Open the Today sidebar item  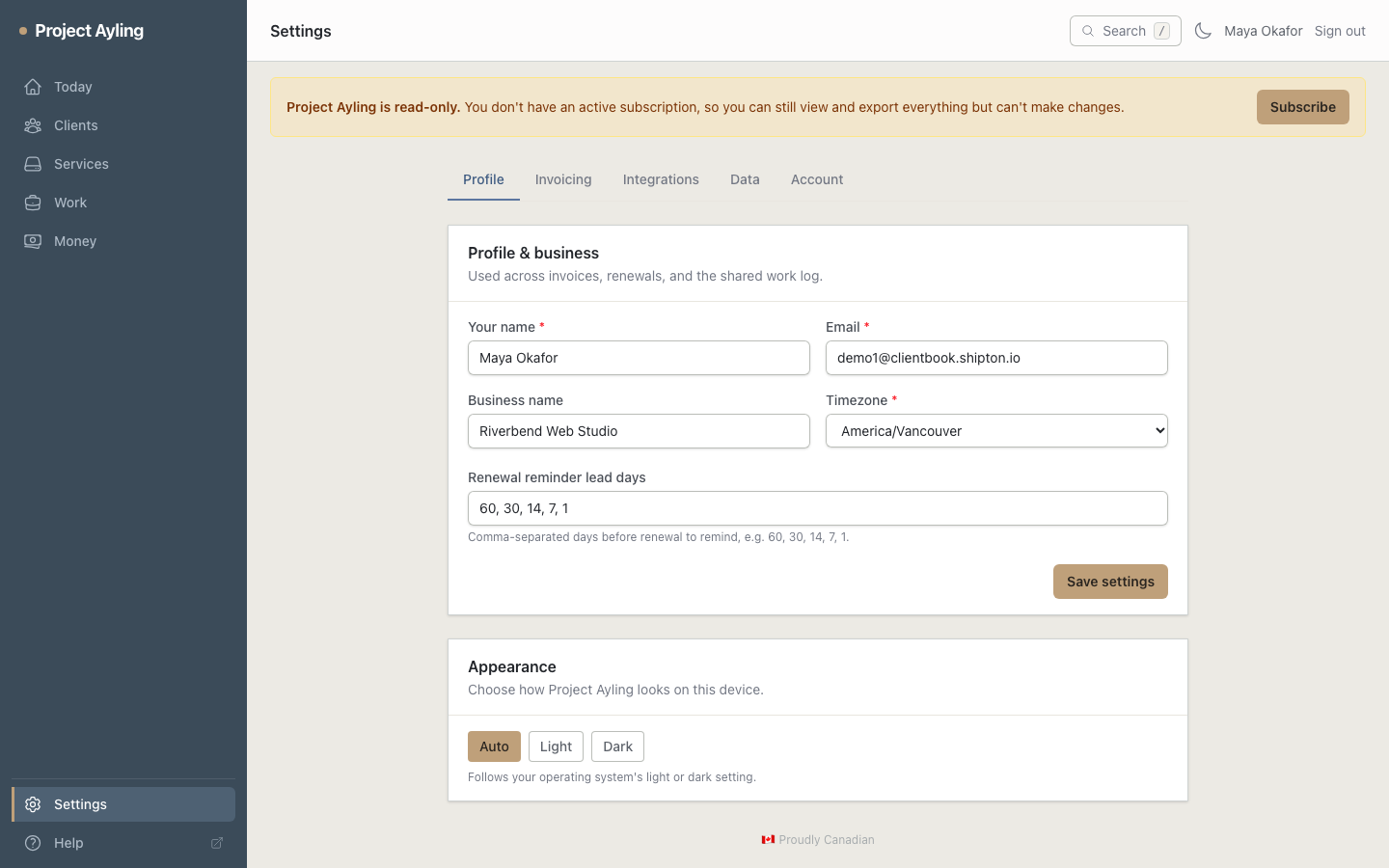[123, 87]
